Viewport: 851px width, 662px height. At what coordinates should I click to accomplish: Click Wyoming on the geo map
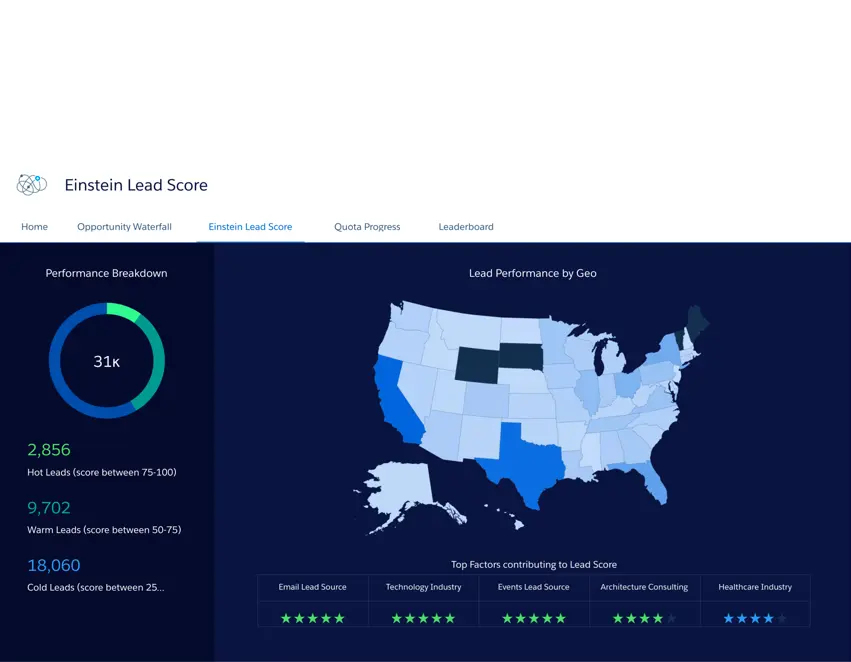tap(477, 365)
